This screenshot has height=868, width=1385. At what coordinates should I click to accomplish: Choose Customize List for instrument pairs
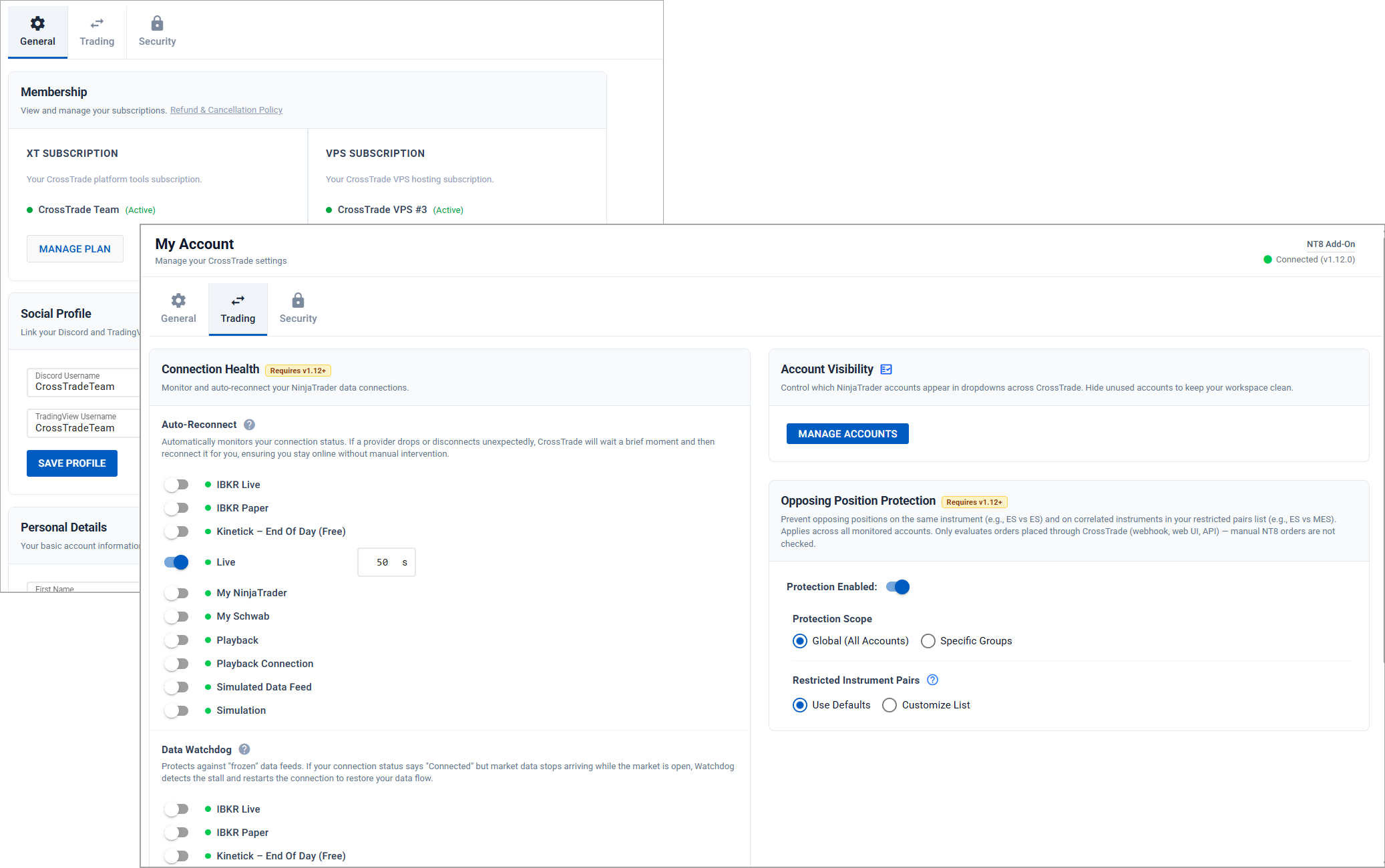click(x=889, y=705)
